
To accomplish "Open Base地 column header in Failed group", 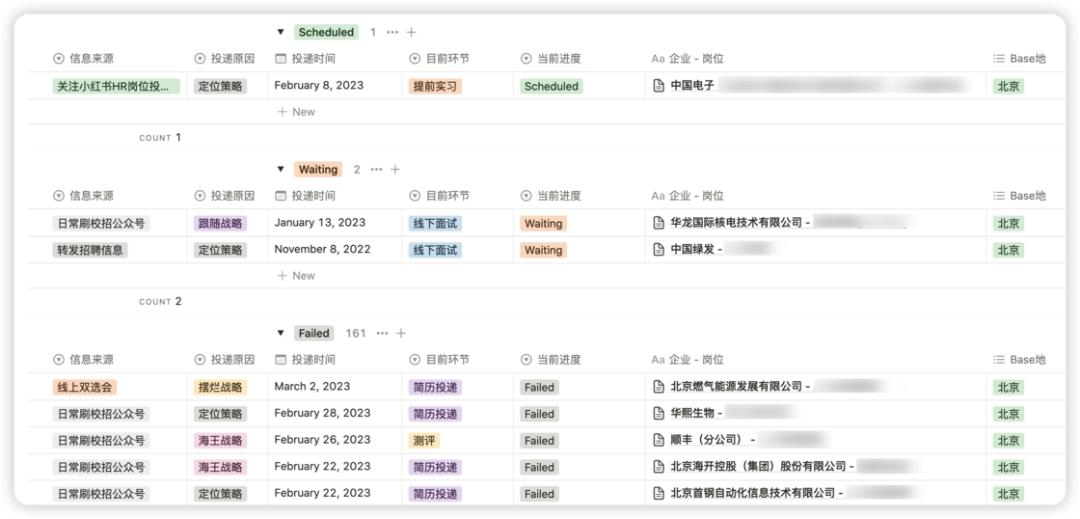I will pyautogui.click(x=1019, y=360).
